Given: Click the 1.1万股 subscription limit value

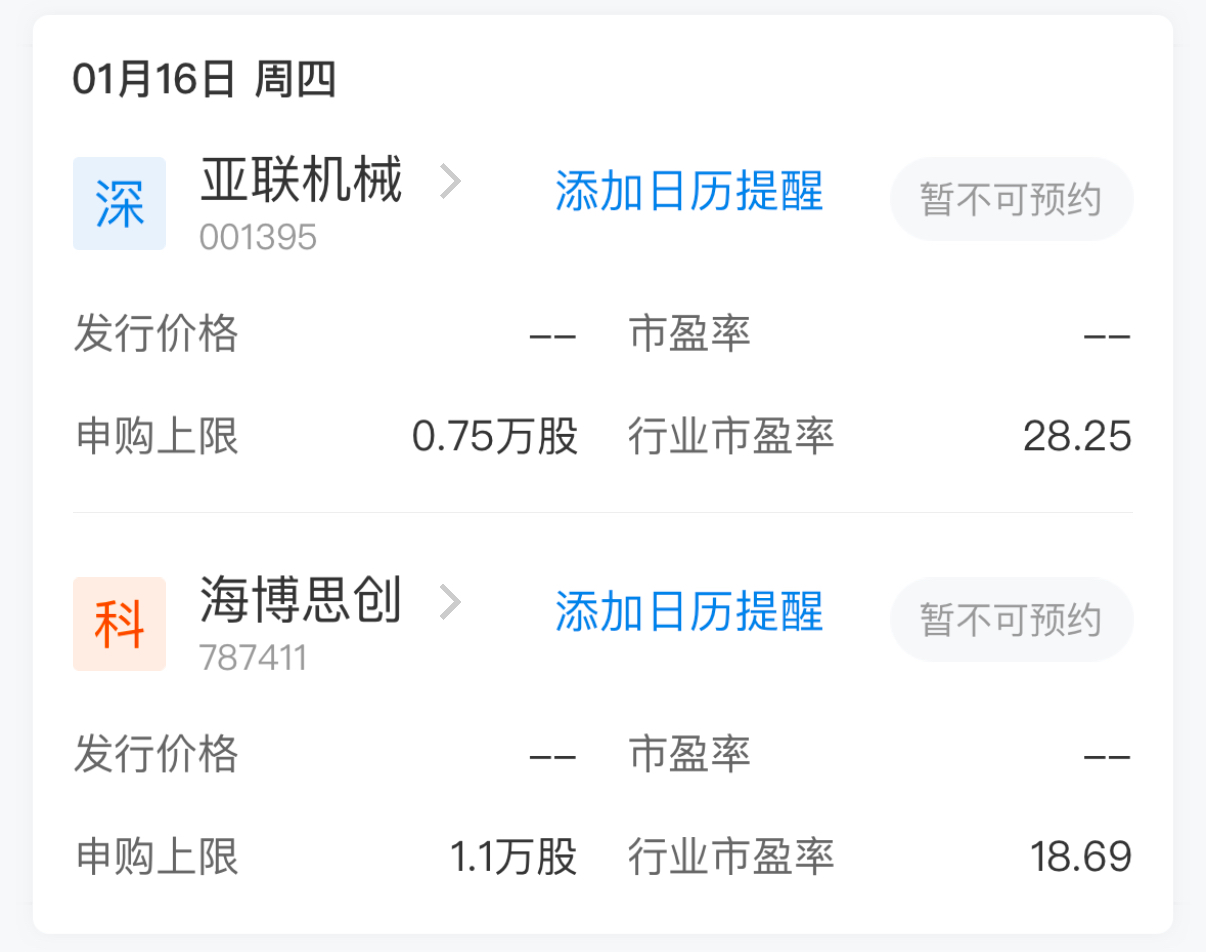Looking at the screenshot, I should click(513, 856).
